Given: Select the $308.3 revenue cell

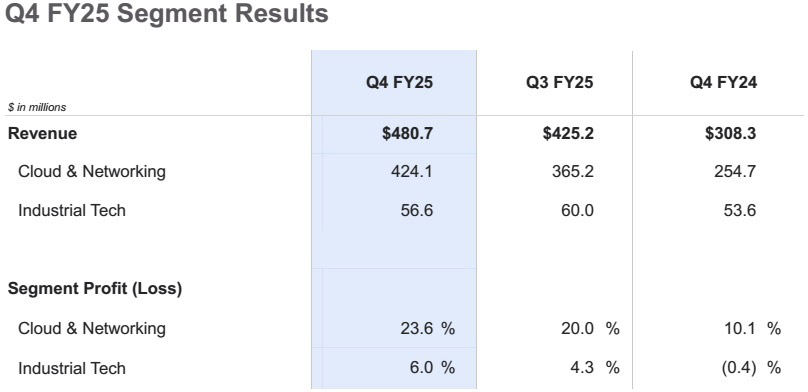Looking at the screenshot, I should click(x=731, y=133).
